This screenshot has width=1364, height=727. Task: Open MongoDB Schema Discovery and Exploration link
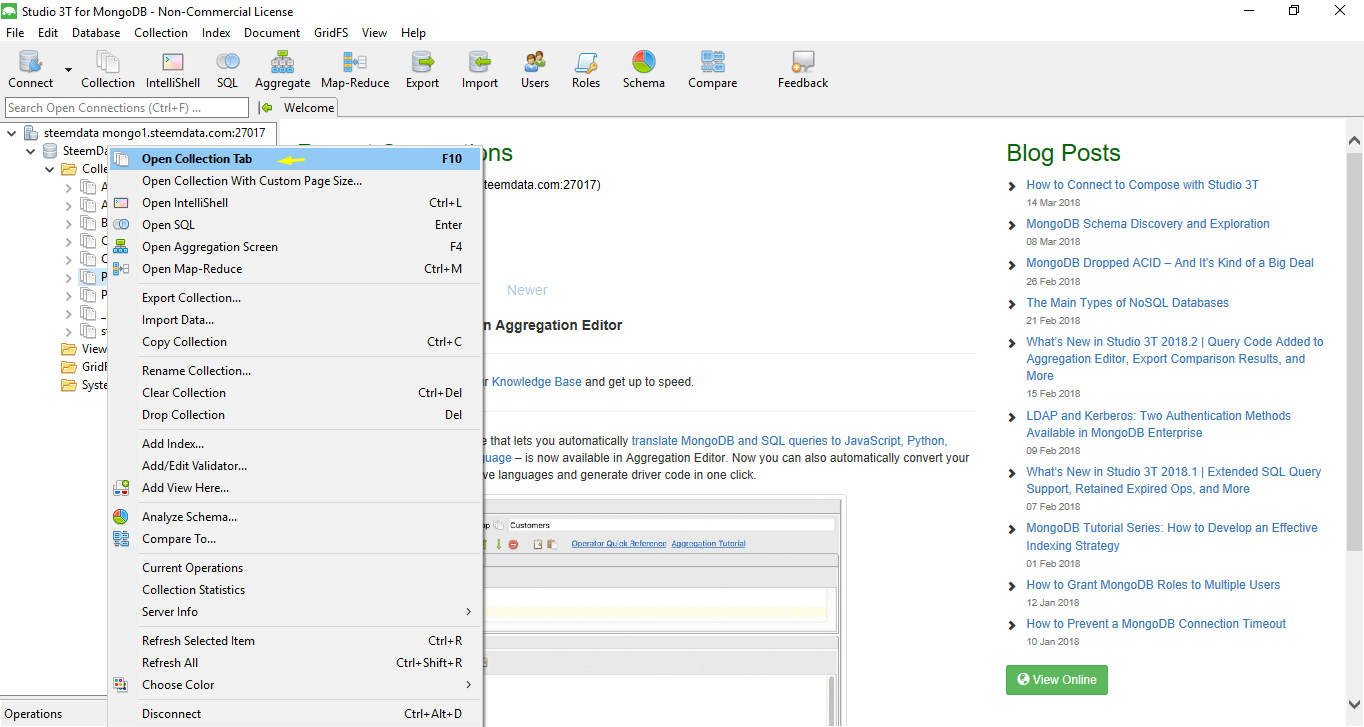click(x=1148, y=224)
